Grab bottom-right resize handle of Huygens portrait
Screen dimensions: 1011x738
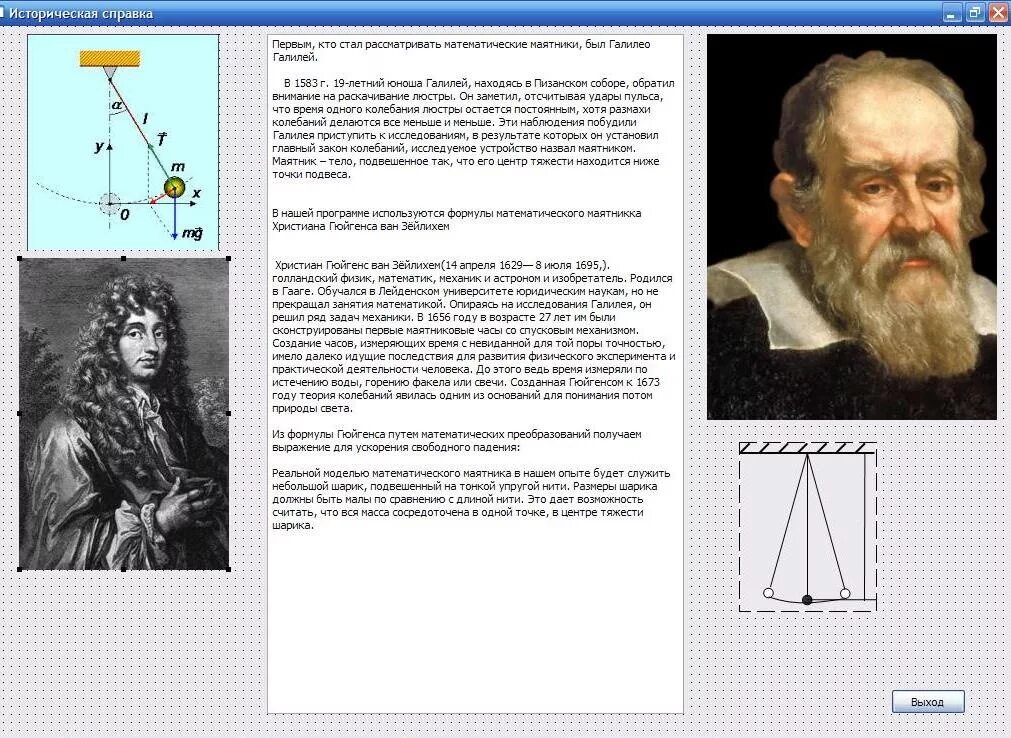[x=229, y=569]
